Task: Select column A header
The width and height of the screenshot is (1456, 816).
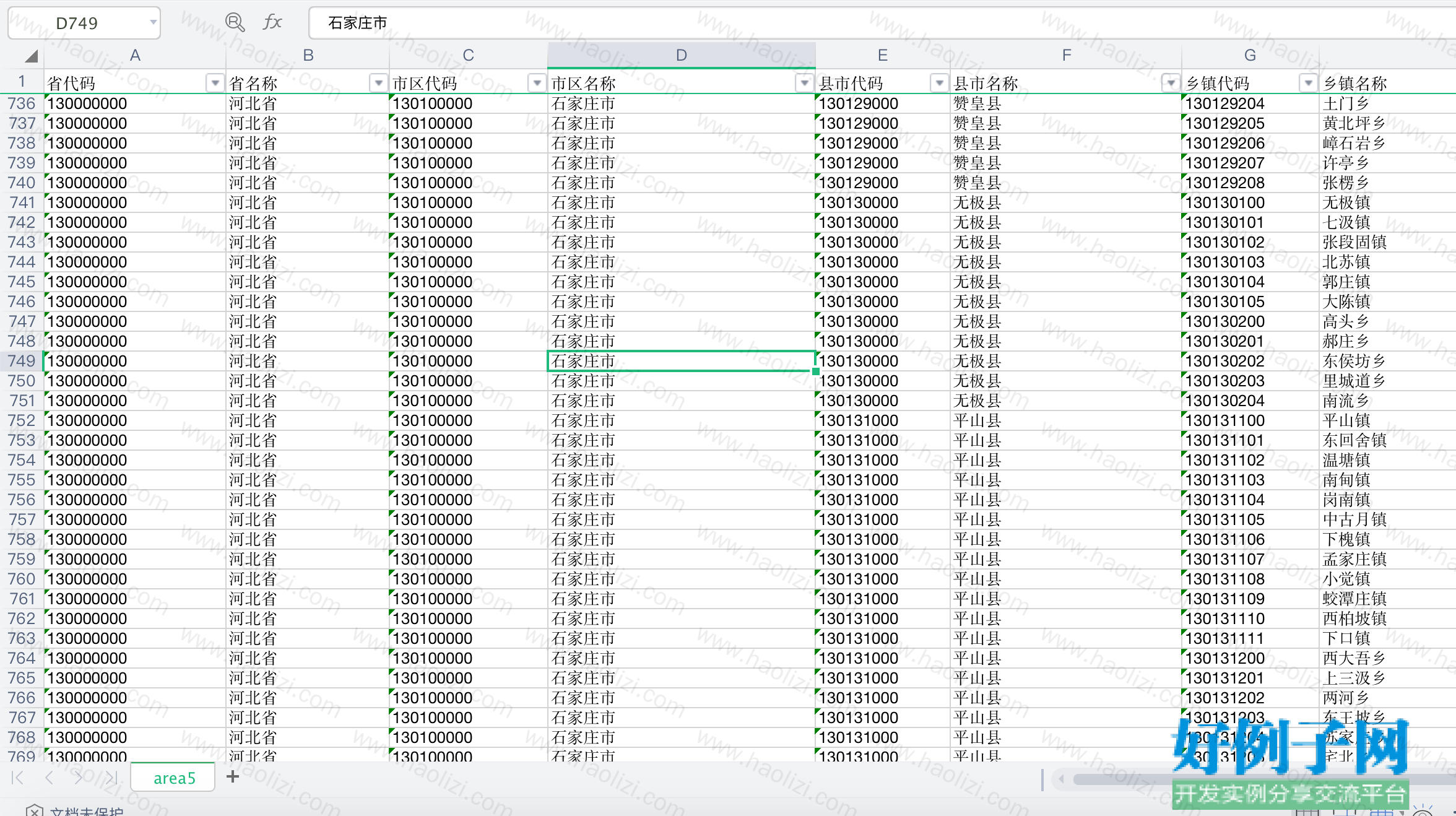Action: (135, 56)
